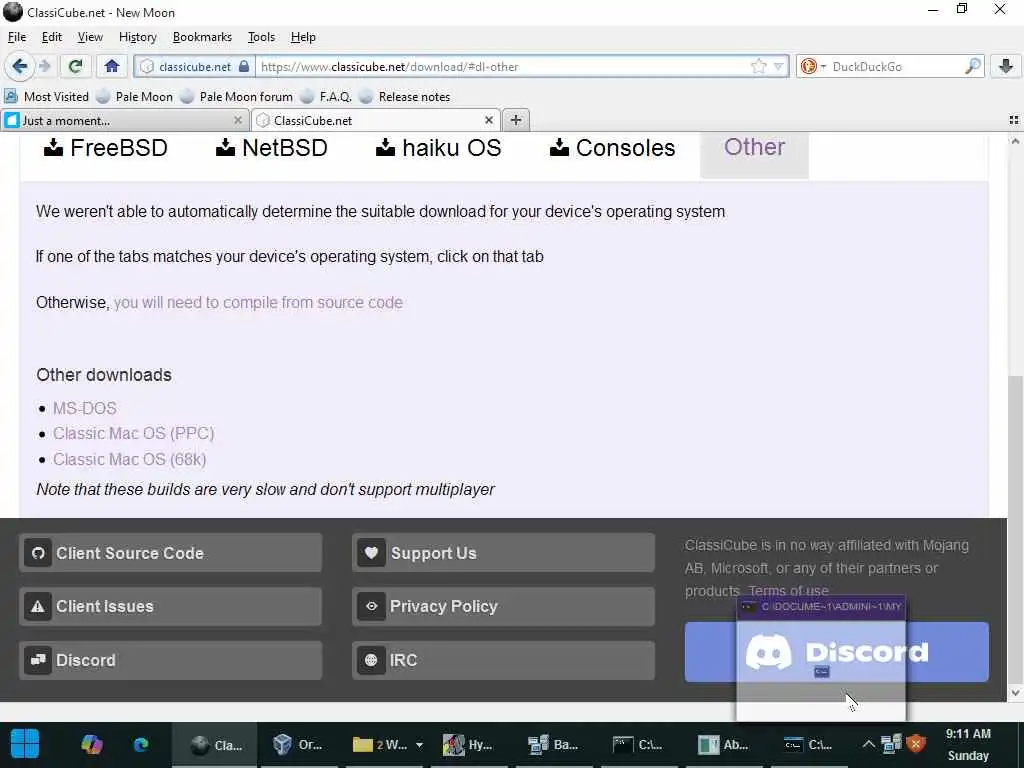Switch to the 'Ab...' taskbar item
Screen dimensions: 1024x768
click(x=724, y=744)
